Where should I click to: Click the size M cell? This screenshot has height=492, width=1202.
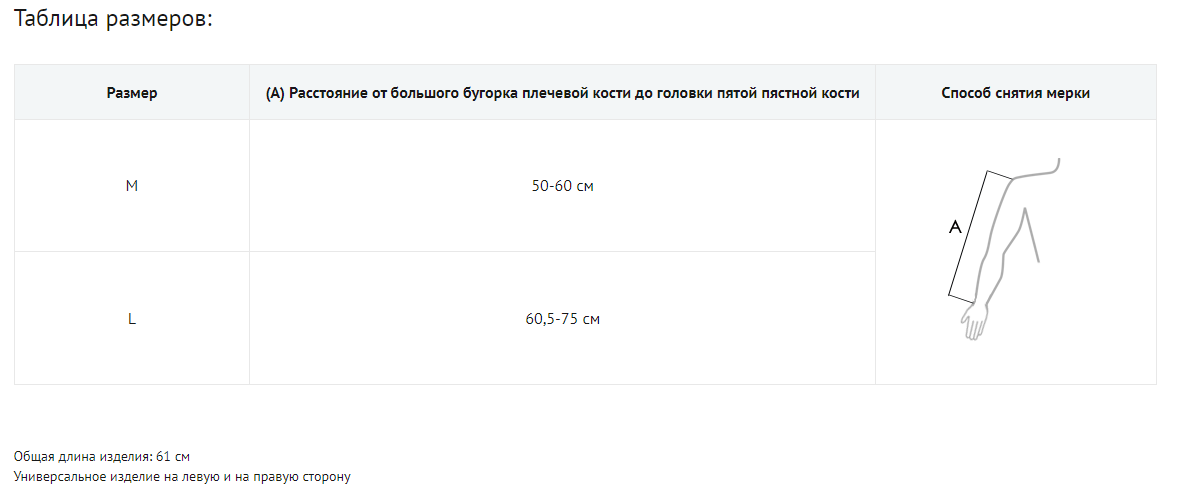[132, 186]
